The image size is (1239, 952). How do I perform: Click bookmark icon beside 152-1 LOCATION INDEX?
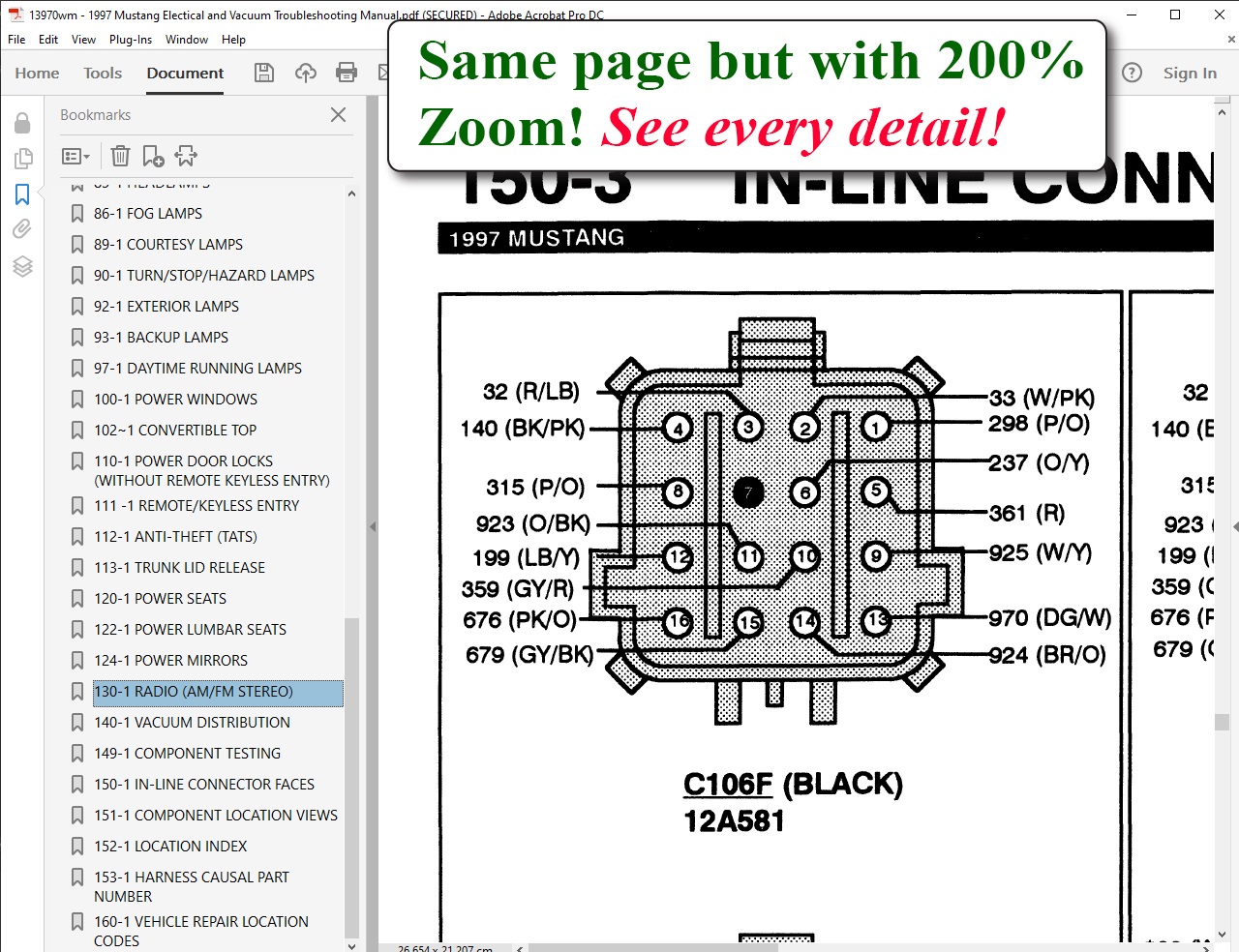point(77,847)
